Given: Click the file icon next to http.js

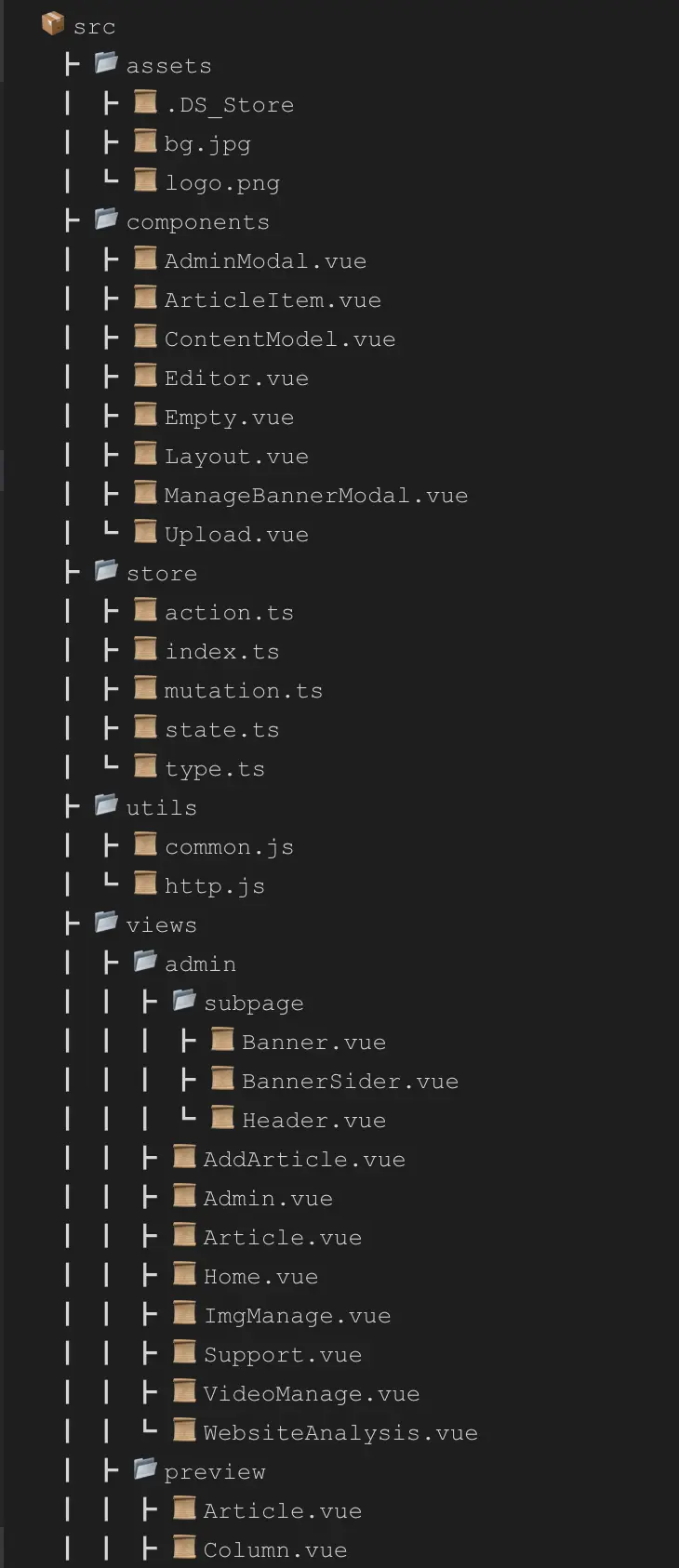Looking at the screenshot, I should click(145, 884).
